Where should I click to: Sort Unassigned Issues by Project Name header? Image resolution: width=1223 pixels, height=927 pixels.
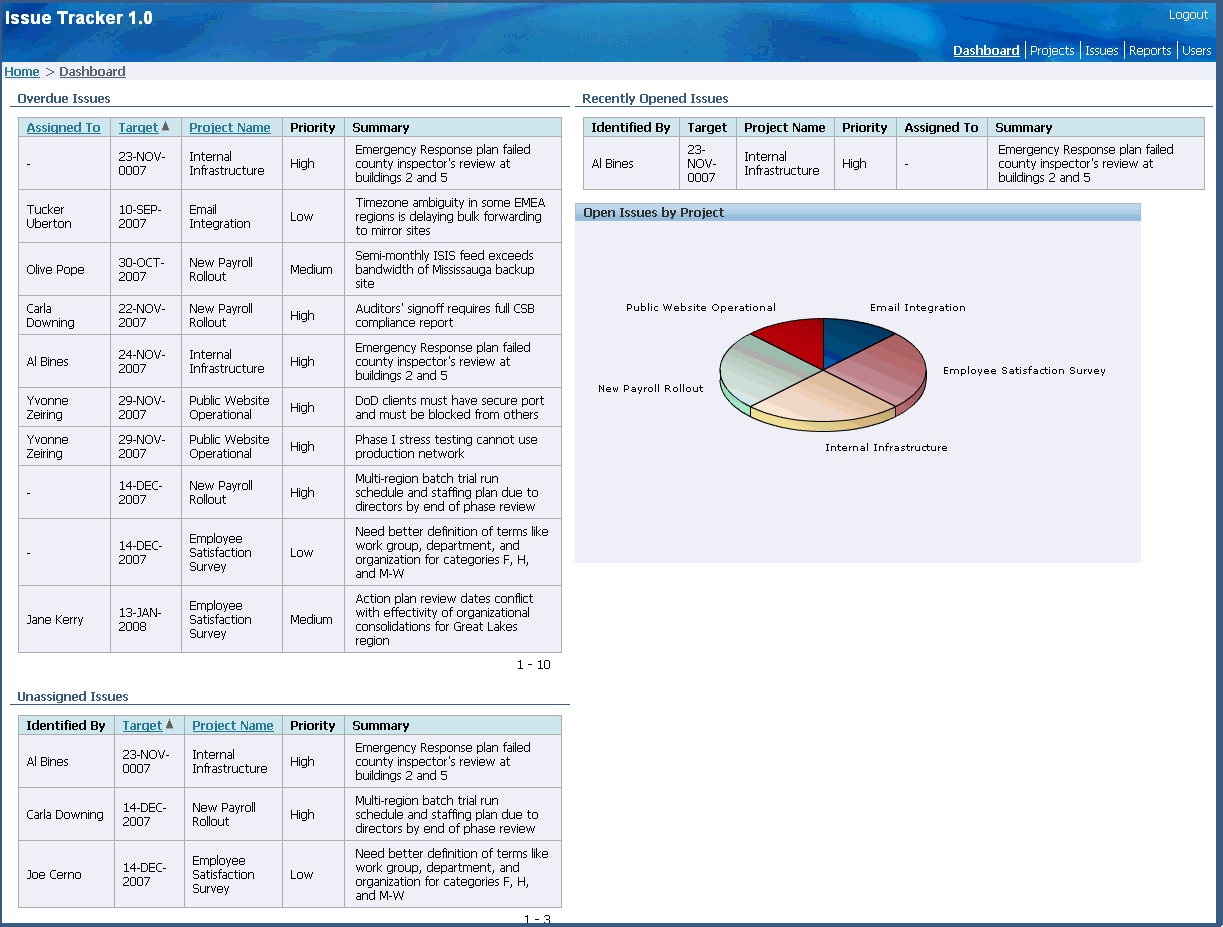(x=233, y=725)
